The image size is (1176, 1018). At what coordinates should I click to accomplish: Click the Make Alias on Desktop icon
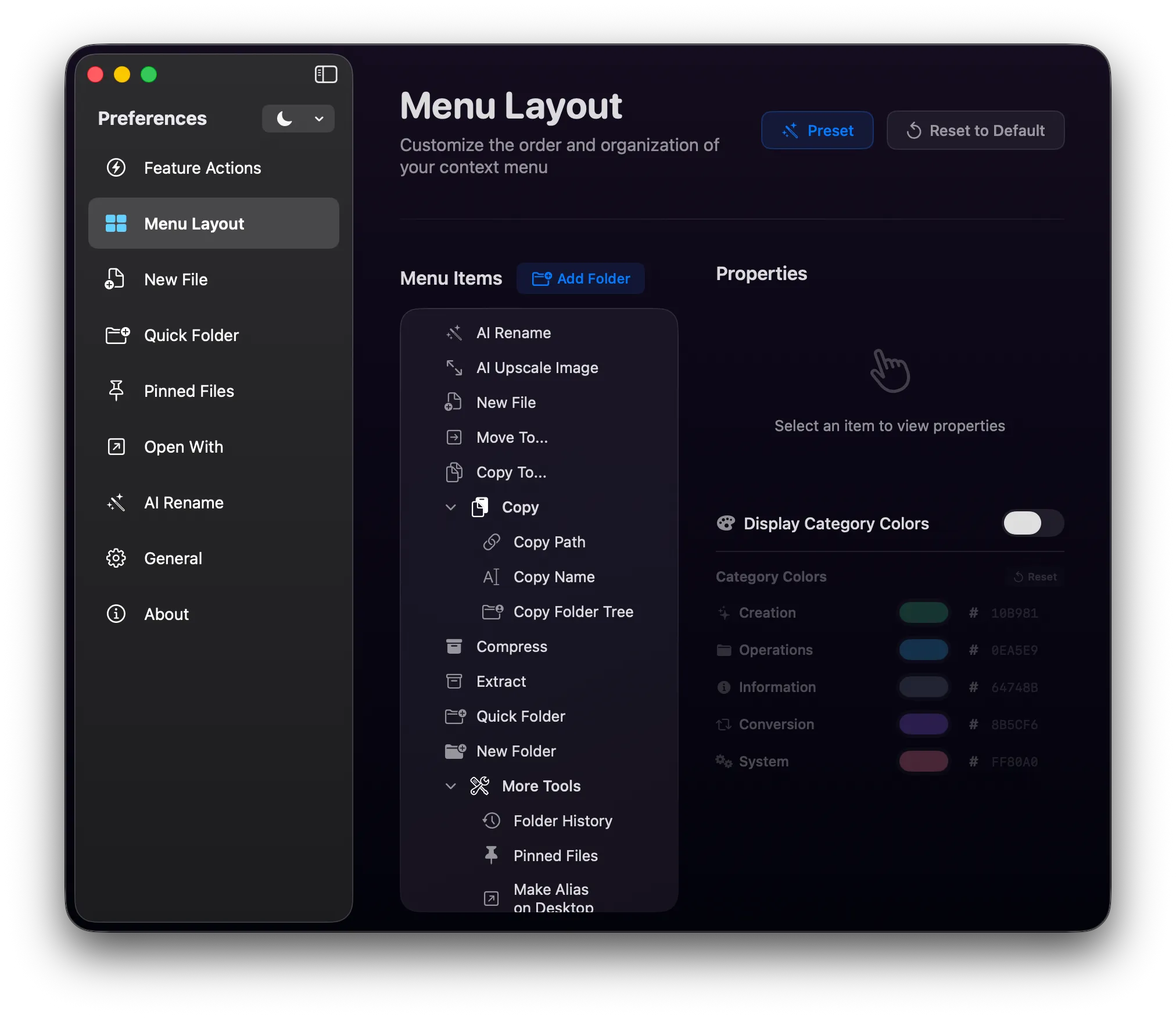click(x=492, y=899)
